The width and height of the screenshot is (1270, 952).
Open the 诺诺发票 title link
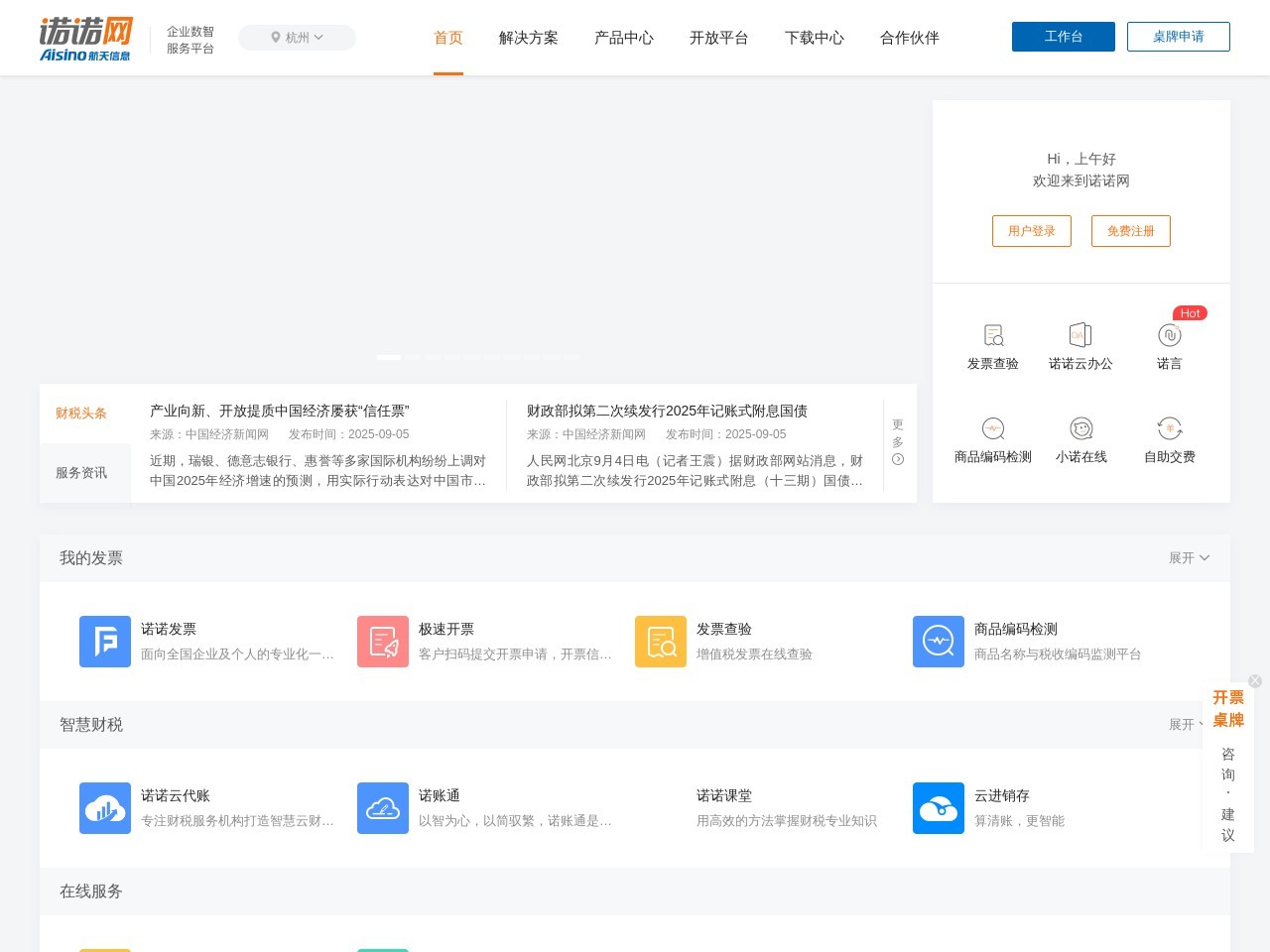click(x=169, y=629)
